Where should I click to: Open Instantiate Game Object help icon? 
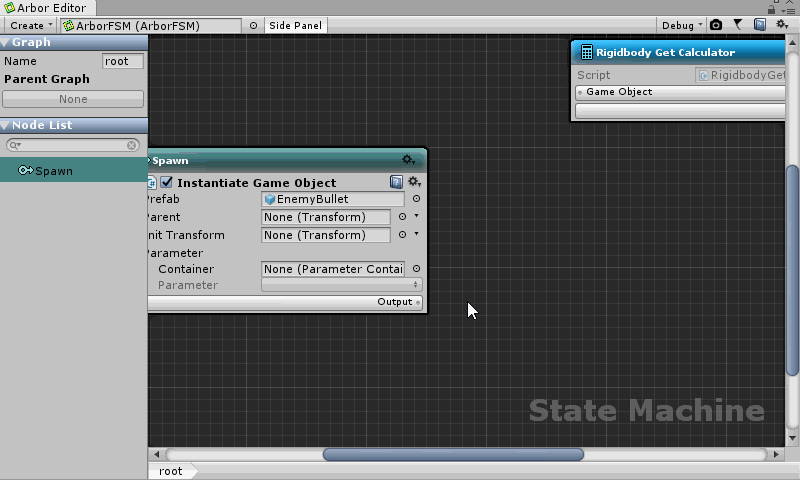396,182
